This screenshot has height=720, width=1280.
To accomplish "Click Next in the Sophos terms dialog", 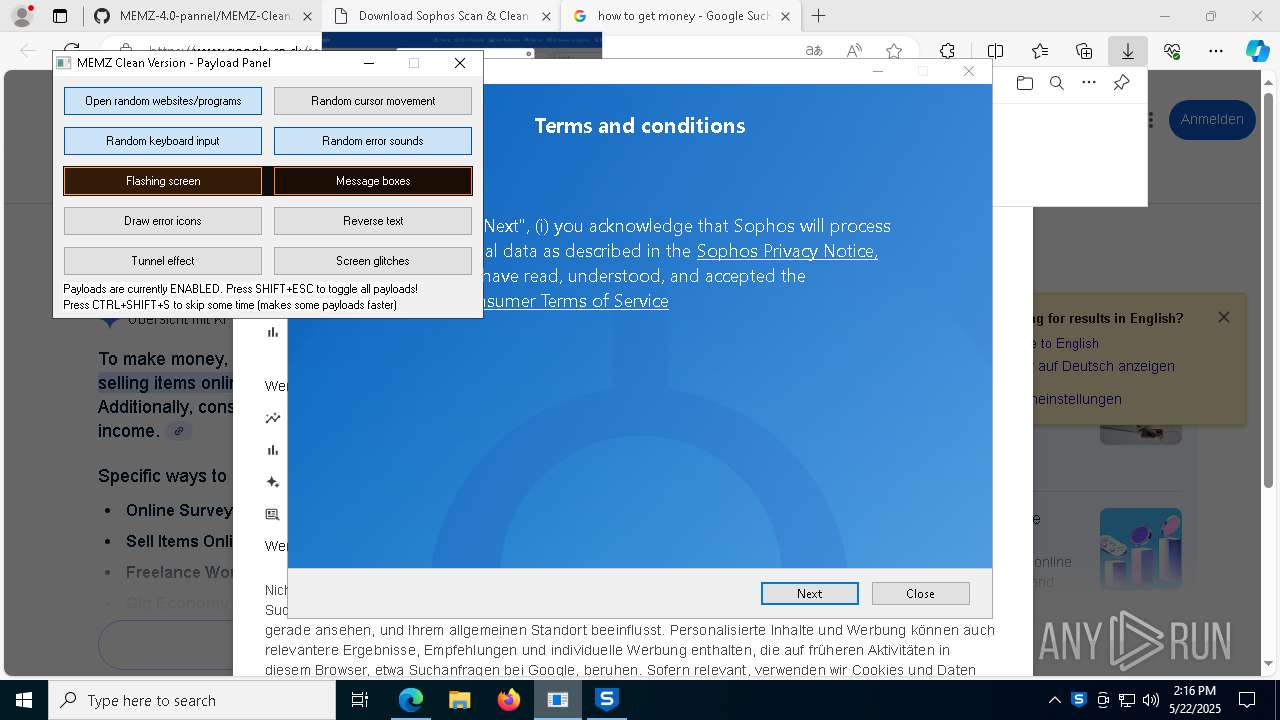I will pyautogui.click(x=810, y=593).
